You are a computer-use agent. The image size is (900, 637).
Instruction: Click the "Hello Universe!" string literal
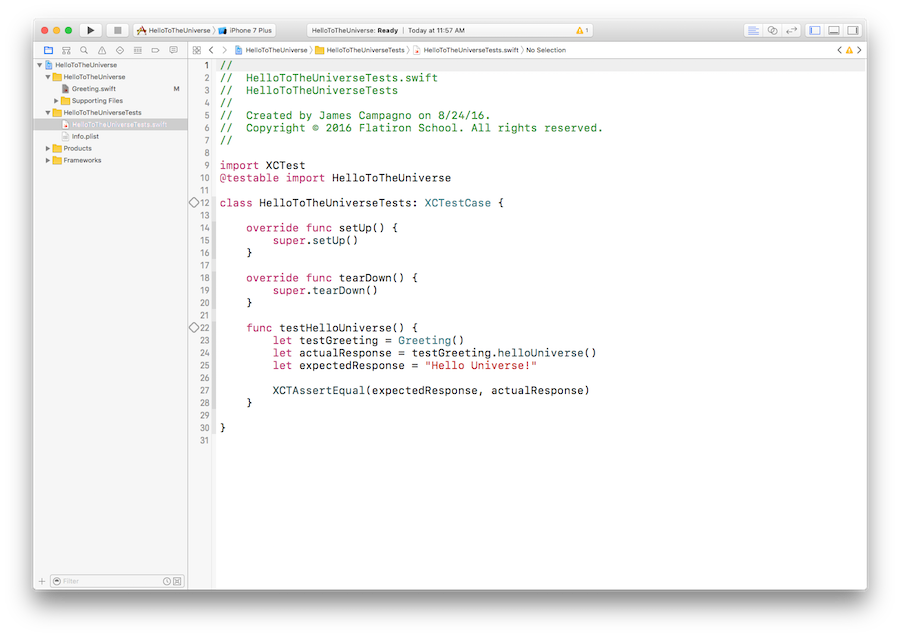(x=480, y=366)
